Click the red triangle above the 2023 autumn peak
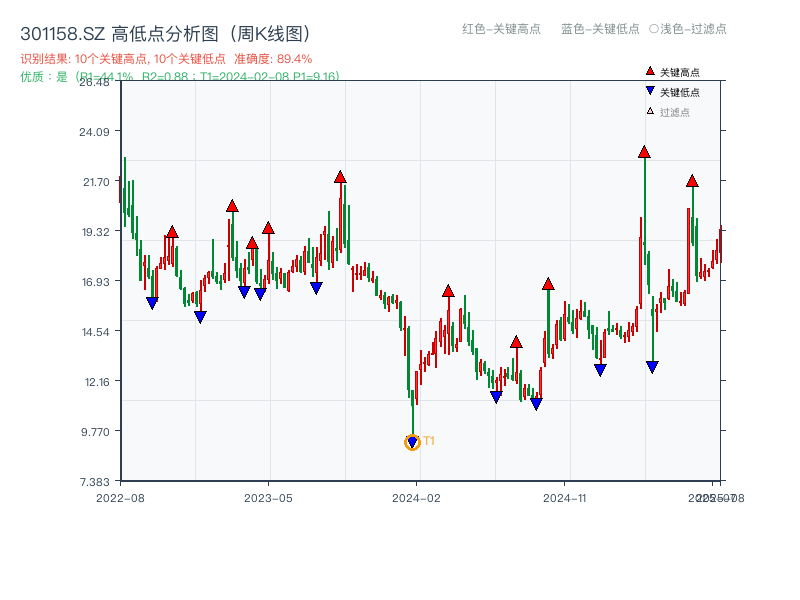800x600 pixels. (339, 178)
